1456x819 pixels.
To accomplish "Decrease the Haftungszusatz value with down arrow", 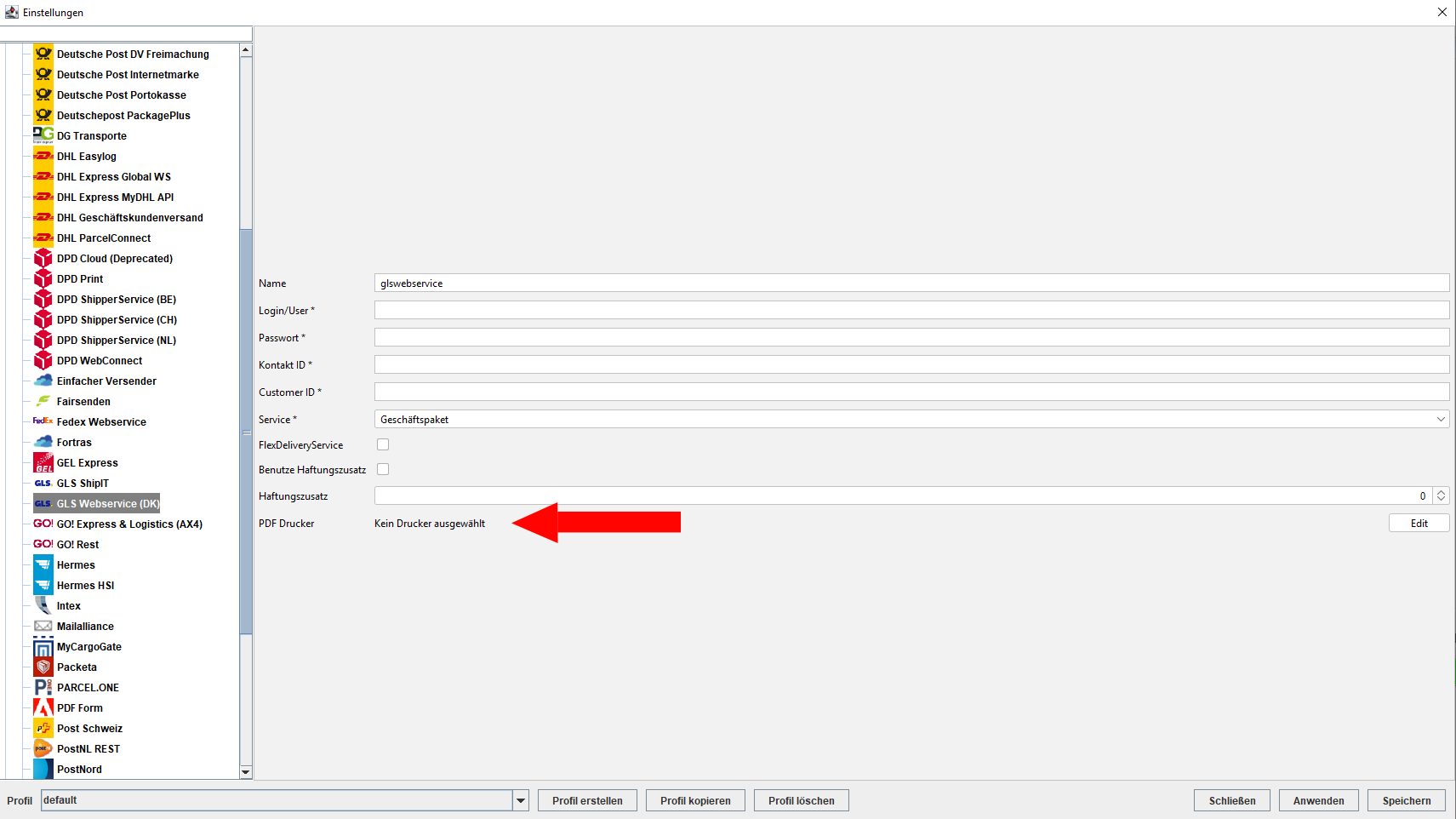I will pyautogui.click(x=1441, y=500).
